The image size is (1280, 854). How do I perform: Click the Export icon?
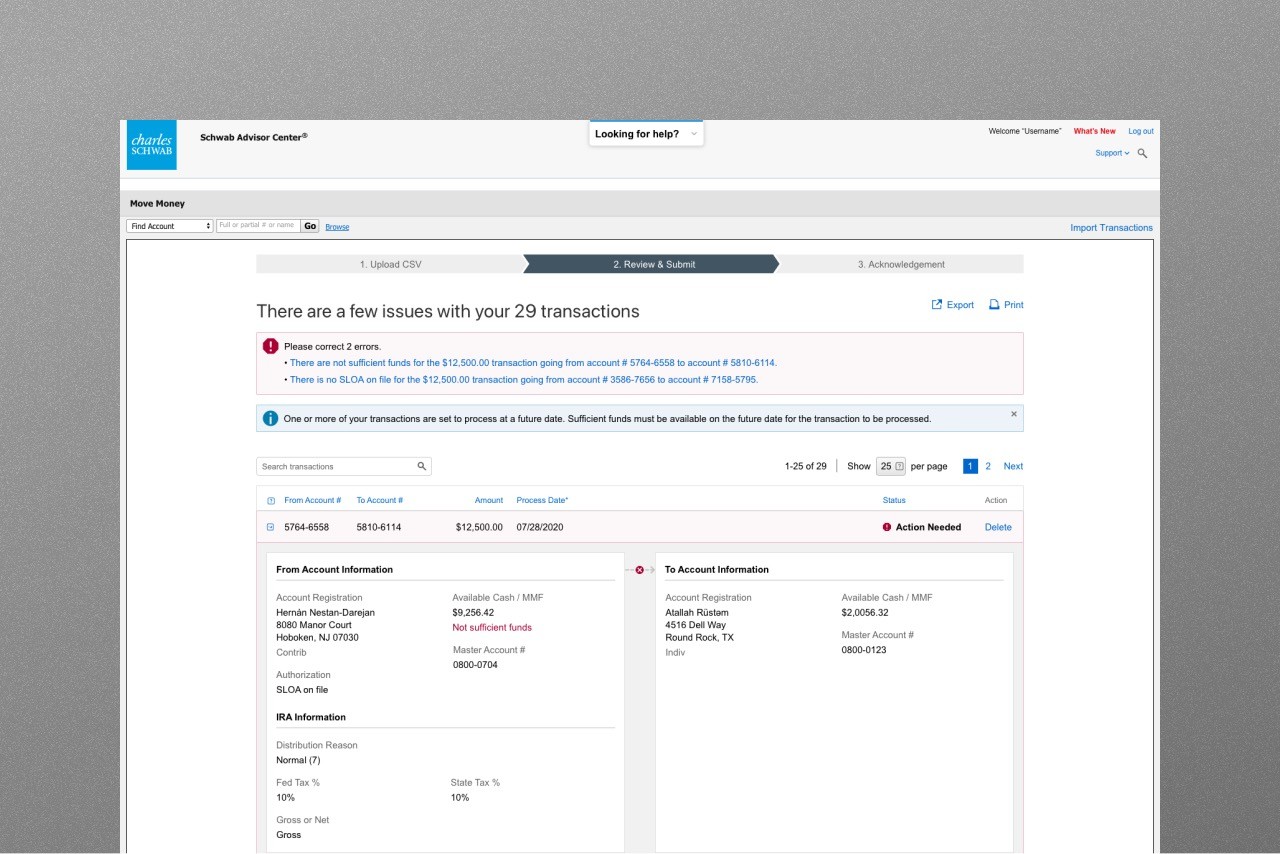[x=937, y=305]
